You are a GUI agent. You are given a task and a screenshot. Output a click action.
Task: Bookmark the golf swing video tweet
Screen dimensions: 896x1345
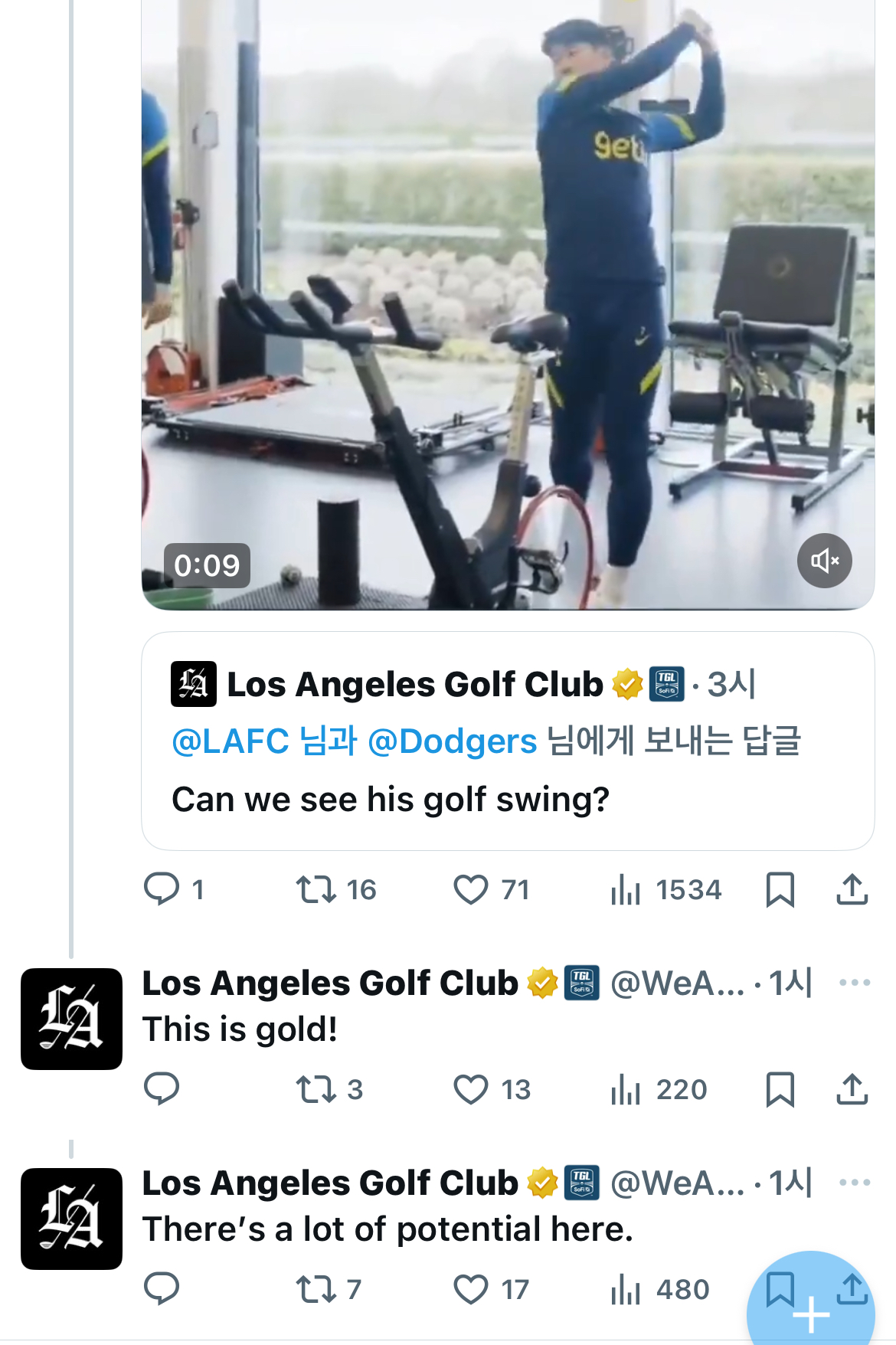(x=780, y=889)
